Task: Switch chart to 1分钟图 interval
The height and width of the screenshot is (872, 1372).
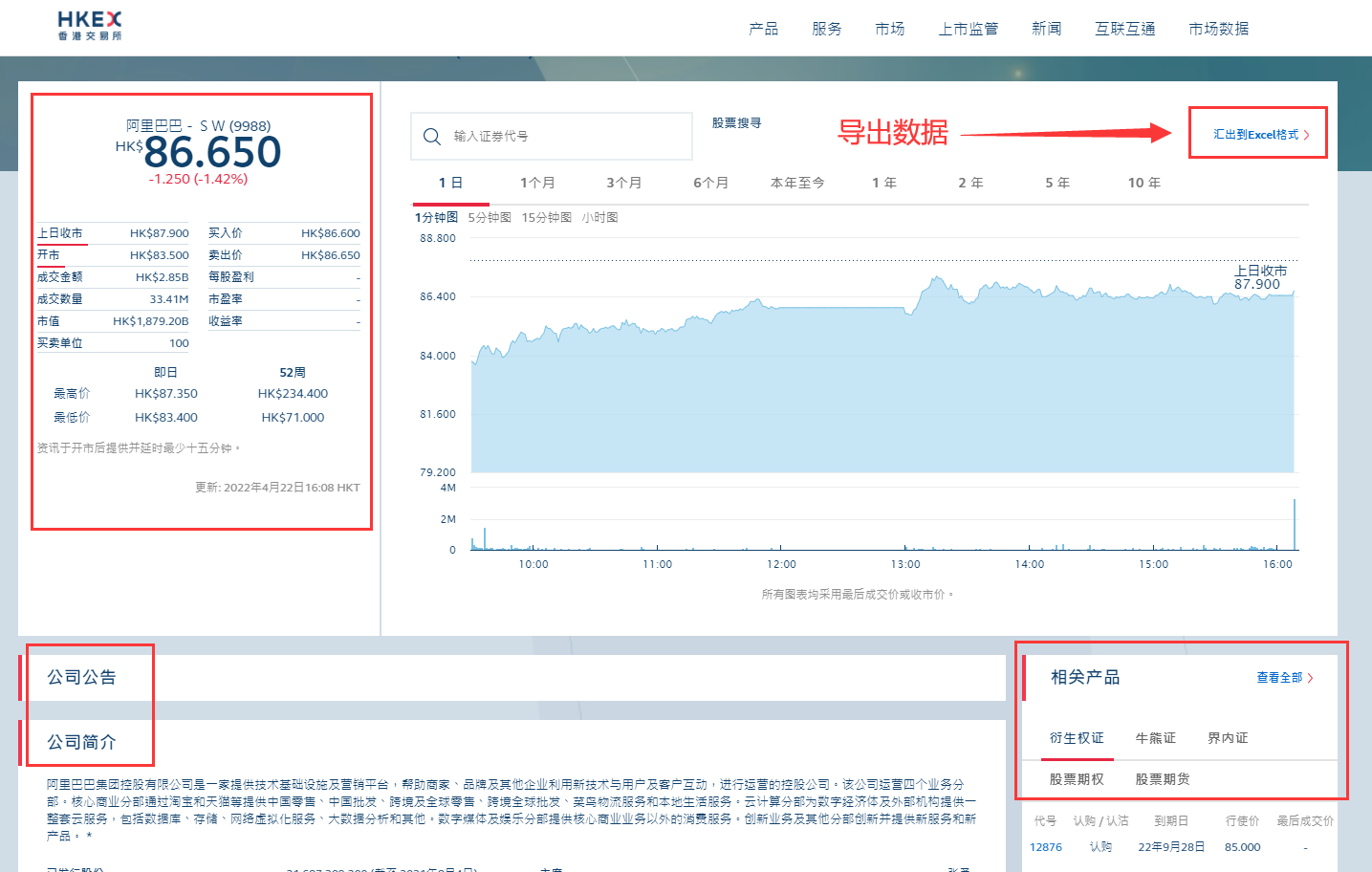Action: click(436, 218)
